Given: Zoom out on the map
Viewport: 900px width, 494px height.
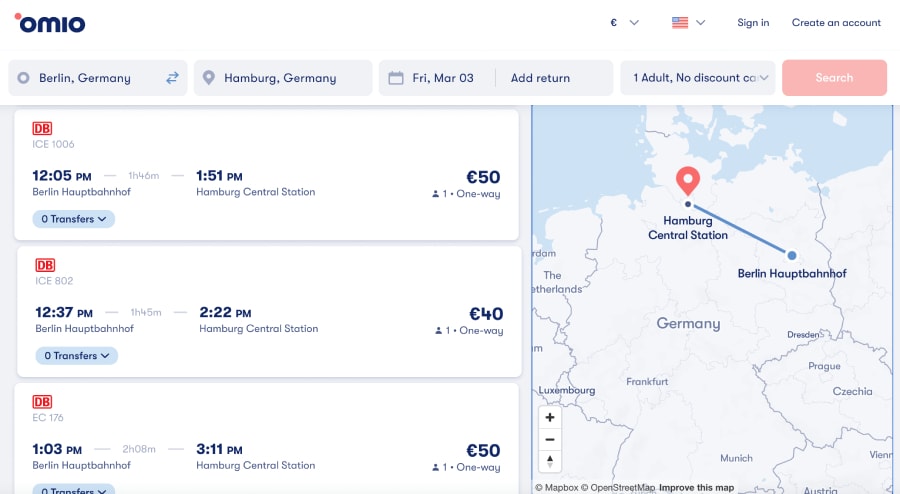Looking at the screenshot, I should tap(550, 439).
